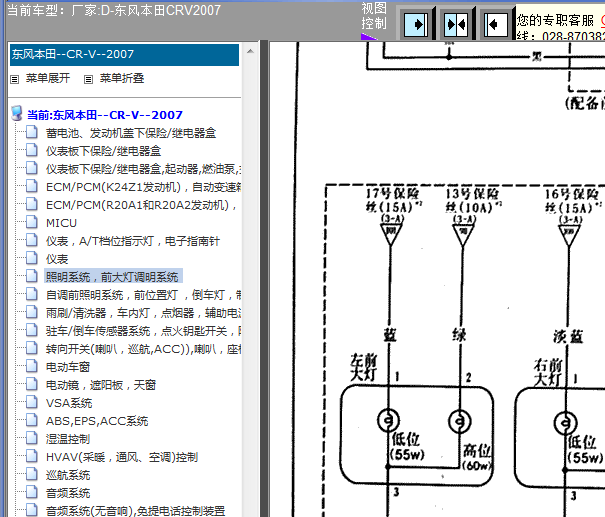Select the 东风本田--CR-V--2007 header bar
The image size is (605, 517).
124,55
